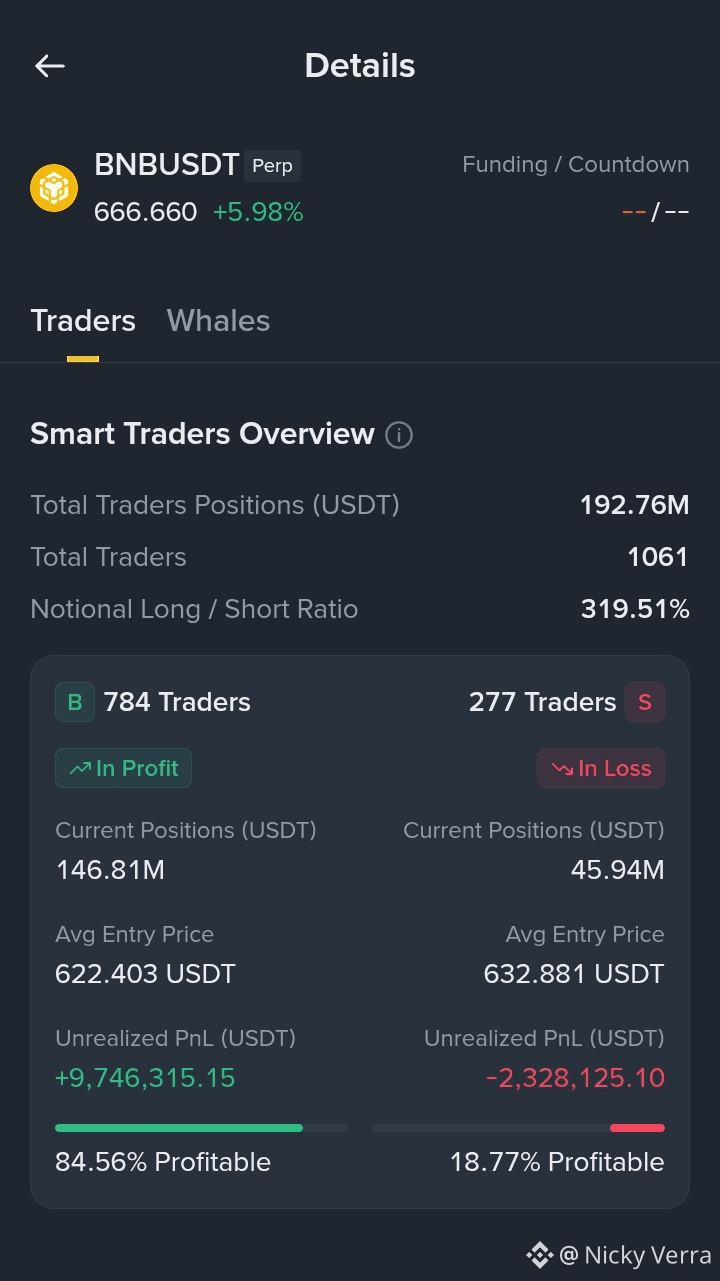Tap the 784 Traders long count
This screenshot has width=720, height=1281.
click(x=177, y=702)
